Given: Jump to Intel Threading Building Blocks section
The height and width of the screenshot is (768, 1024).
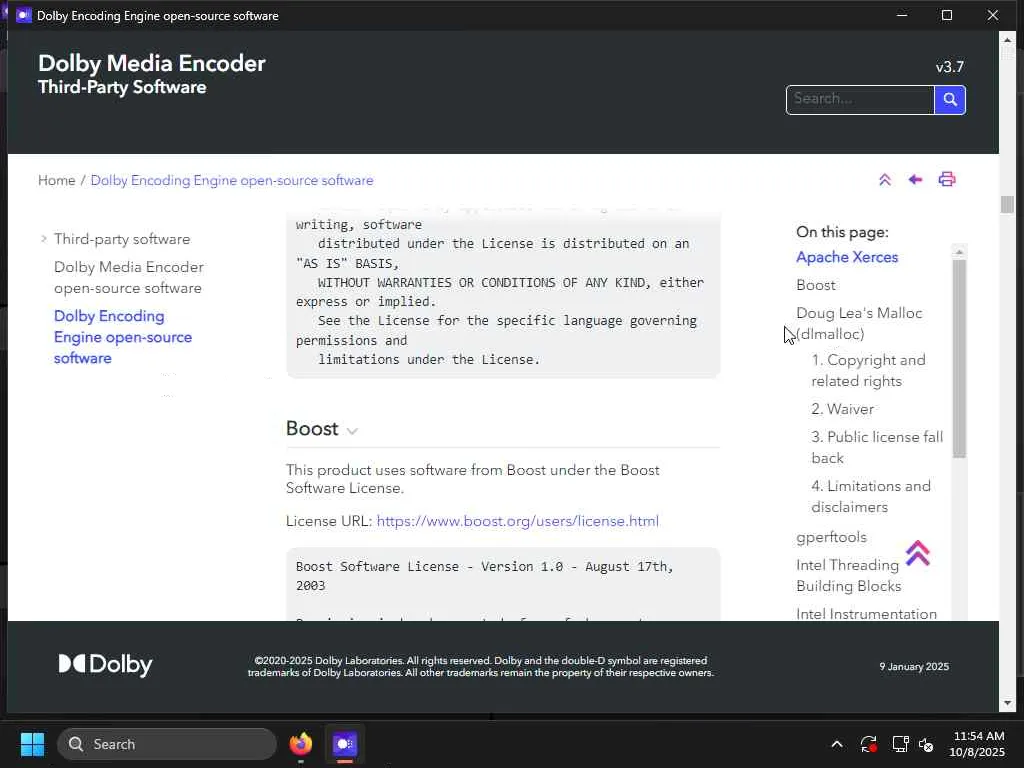Looking at the screenshot, I should tap(848, 575).
